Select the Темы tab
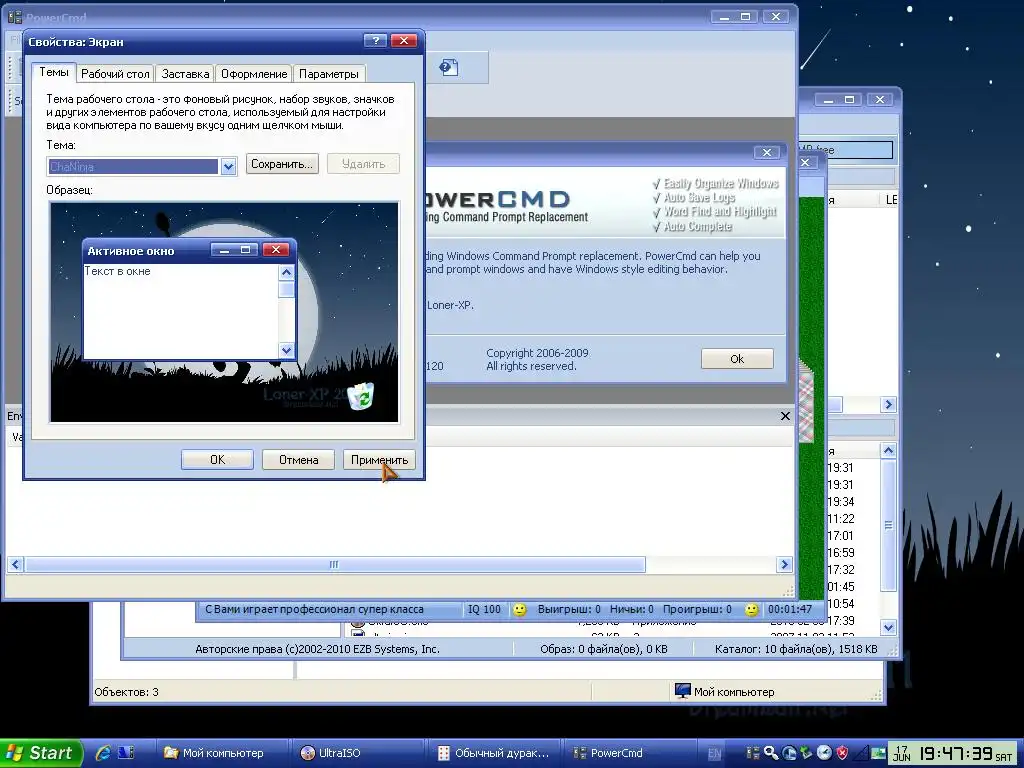Image resolution: width=1024 pixels, height=768 pixels. click(54, 72)
